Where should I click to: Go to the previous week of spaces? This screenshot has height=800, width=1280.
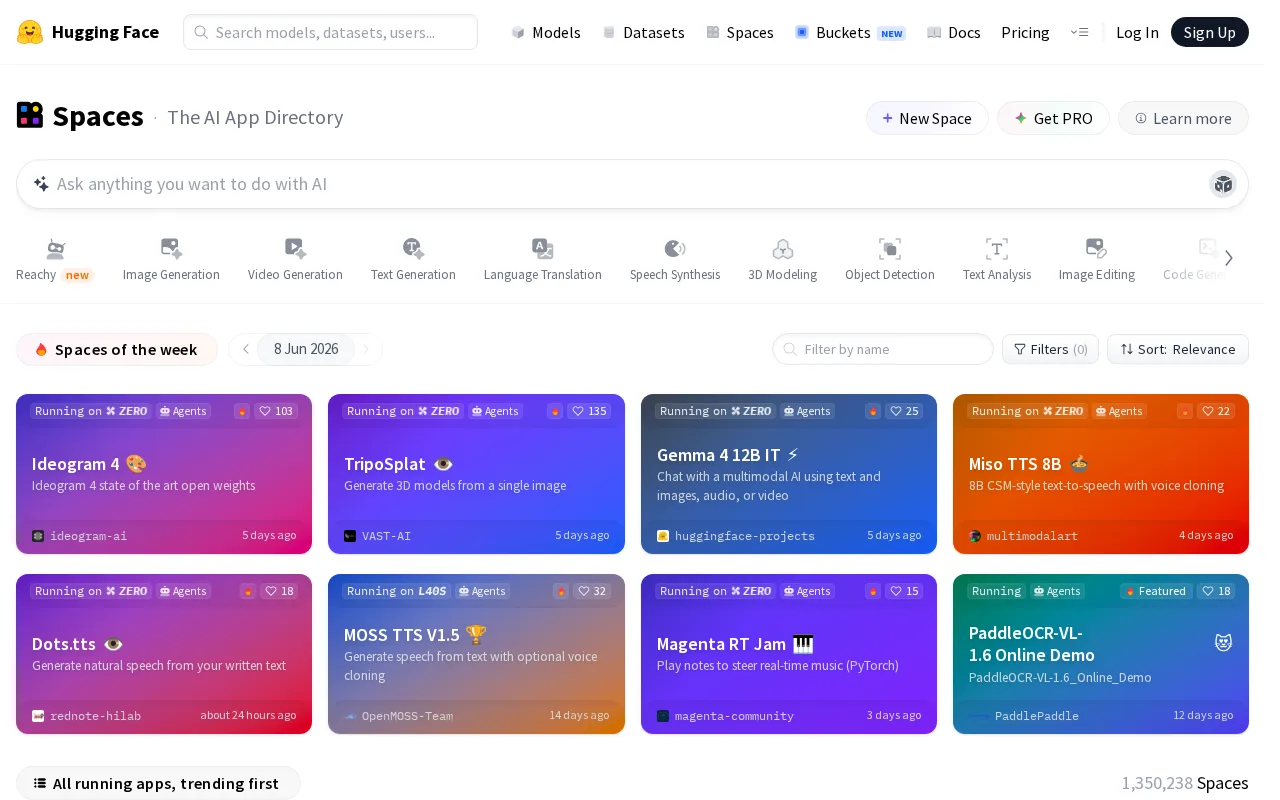pyautogui.click(x=245, y=349)
